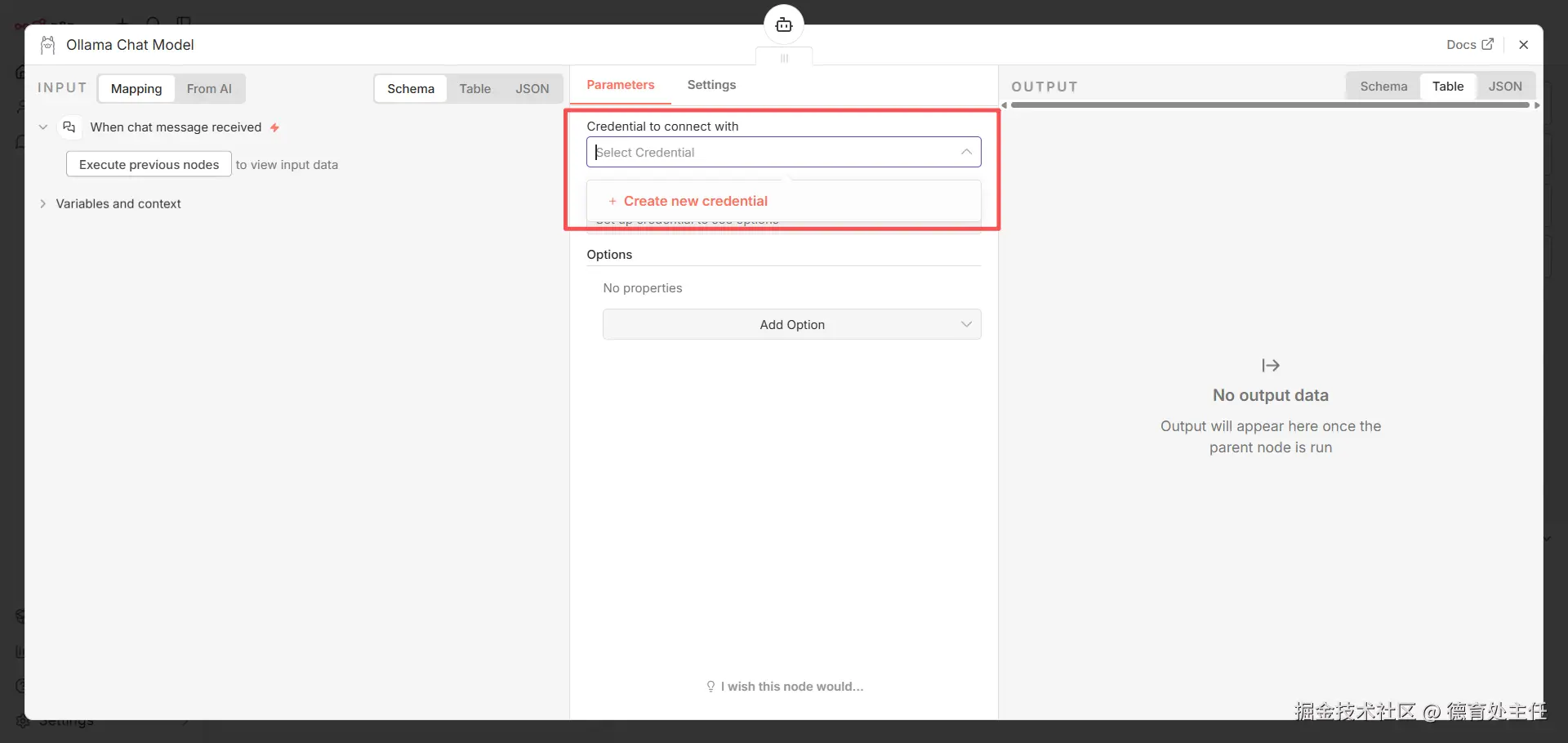Click the arrow icon above 'No output data'
The width and height of the screenshot is (1568, 743).
coord(1271,365)
